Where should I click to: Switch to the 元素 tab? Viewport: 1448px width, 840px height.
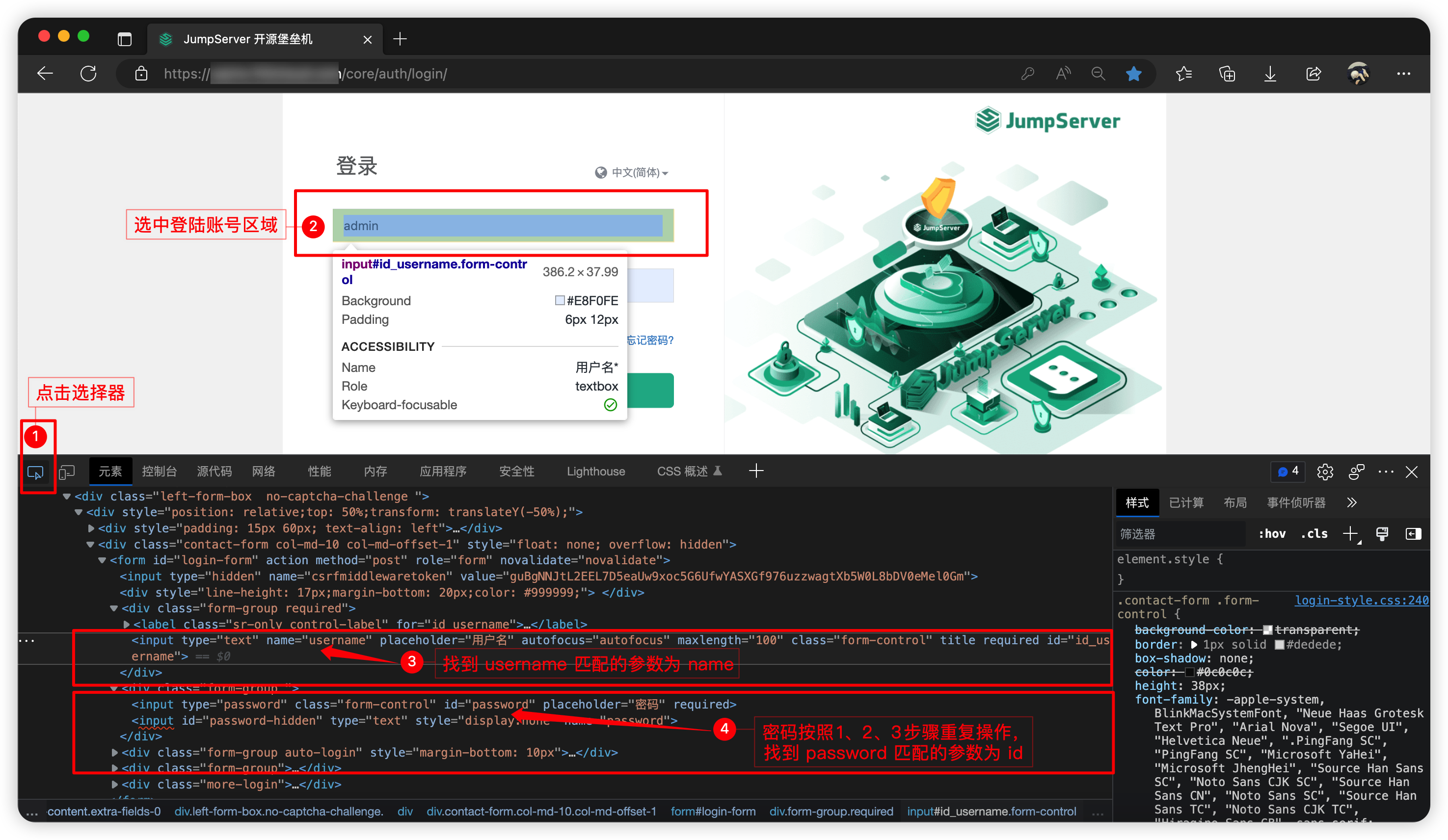(x=110, y=471)
